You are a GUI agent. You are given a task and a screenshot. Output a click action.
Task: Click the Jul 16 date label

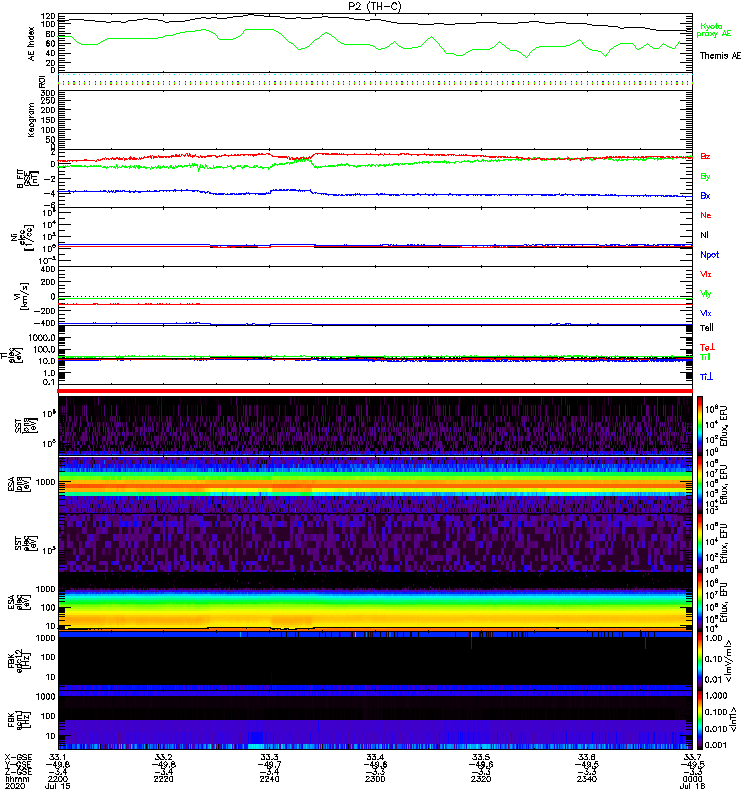click(x=692, y=786)
